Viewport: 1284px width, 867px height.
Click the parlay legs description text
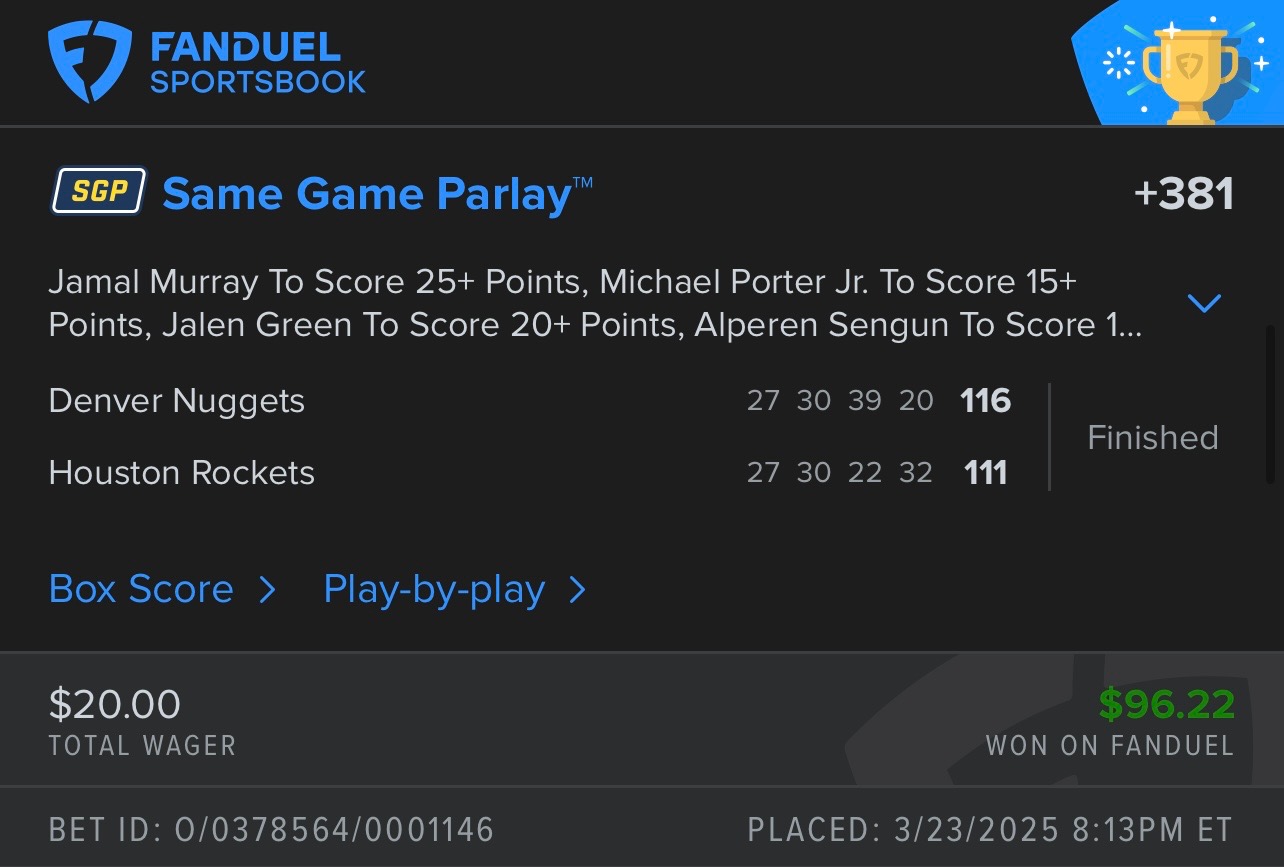point(595,303)
